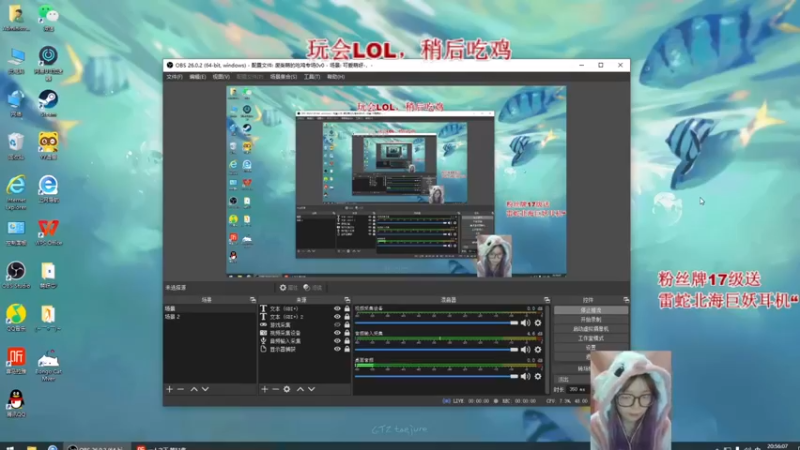The image size is (800, 450).
Task: Pop out the Sources dock panel
Action: pyautogui.click(x=347, y=300)
